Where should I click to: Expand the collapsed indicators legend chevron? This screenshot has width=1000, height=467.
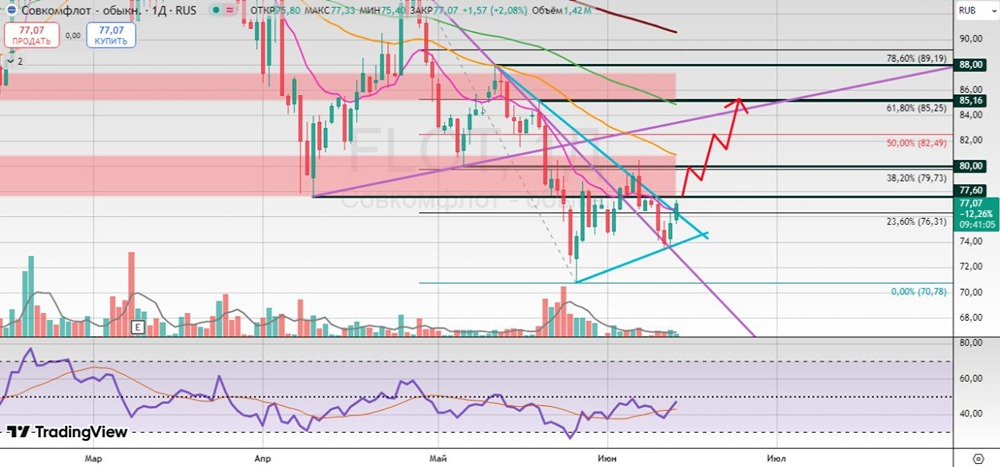[x=10, y=61]
